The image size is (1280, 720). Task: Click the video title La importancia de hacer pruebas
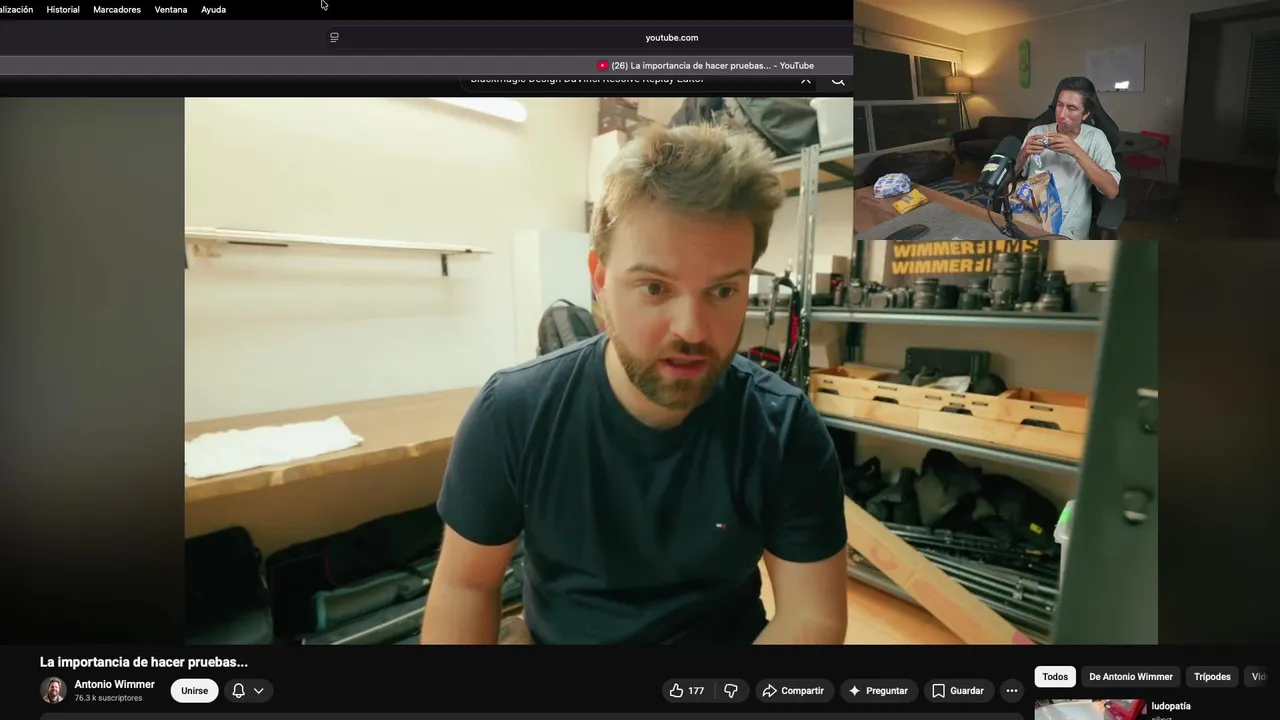tap(144, 662)
